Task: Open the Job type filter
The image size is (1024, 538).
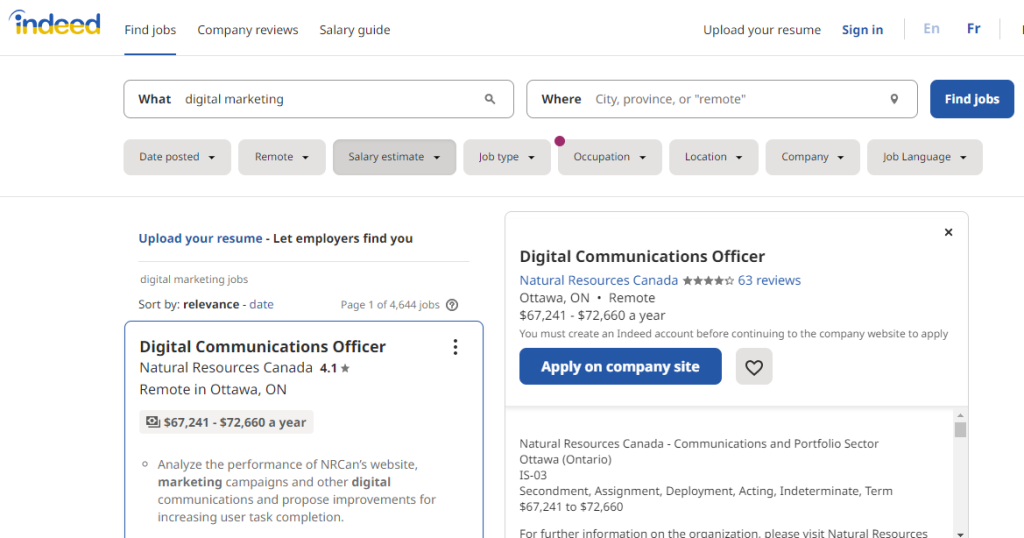Action: pyautogui.click(x=507, y=157)
